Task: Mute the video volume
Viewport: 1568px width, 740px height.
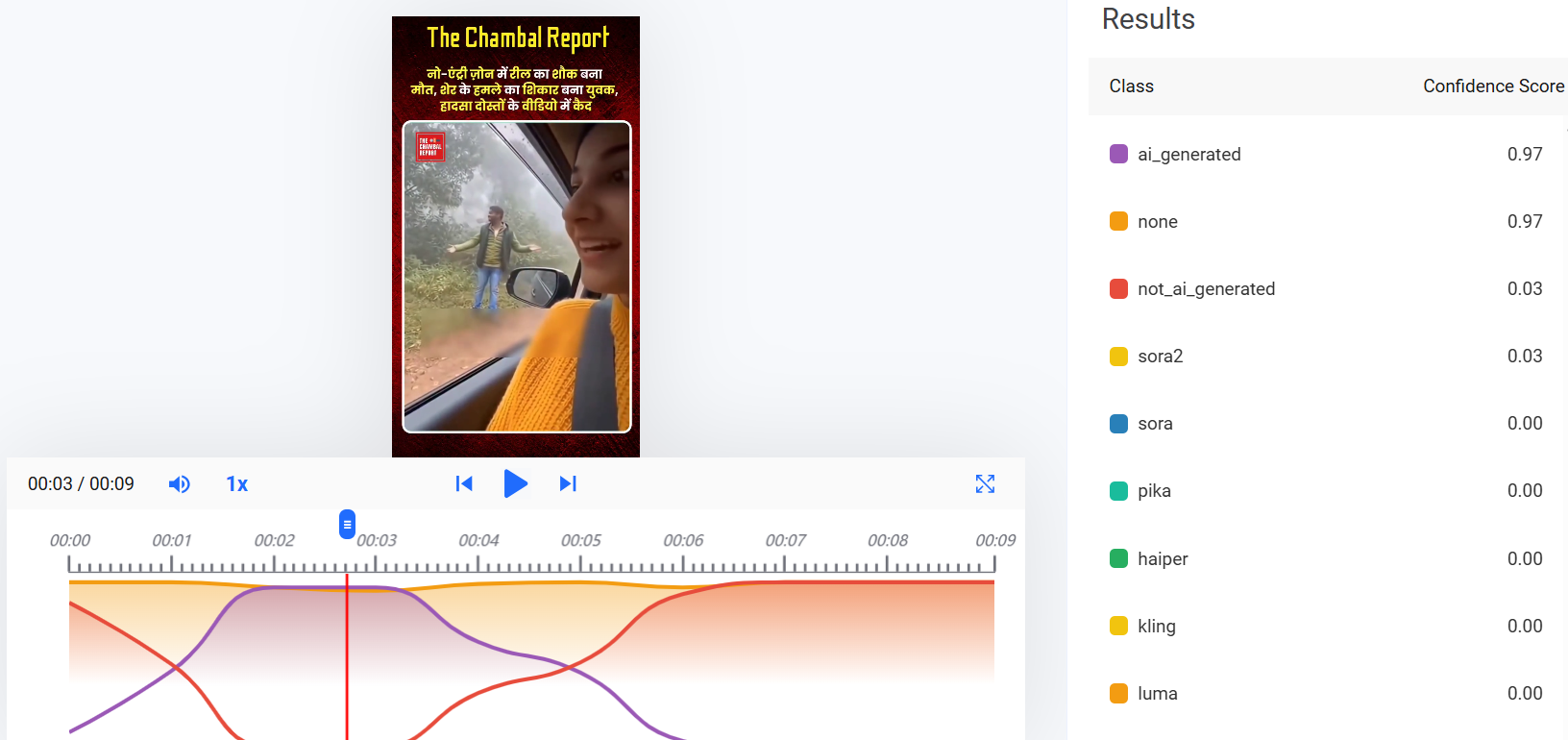Action: tap(179, 484)
